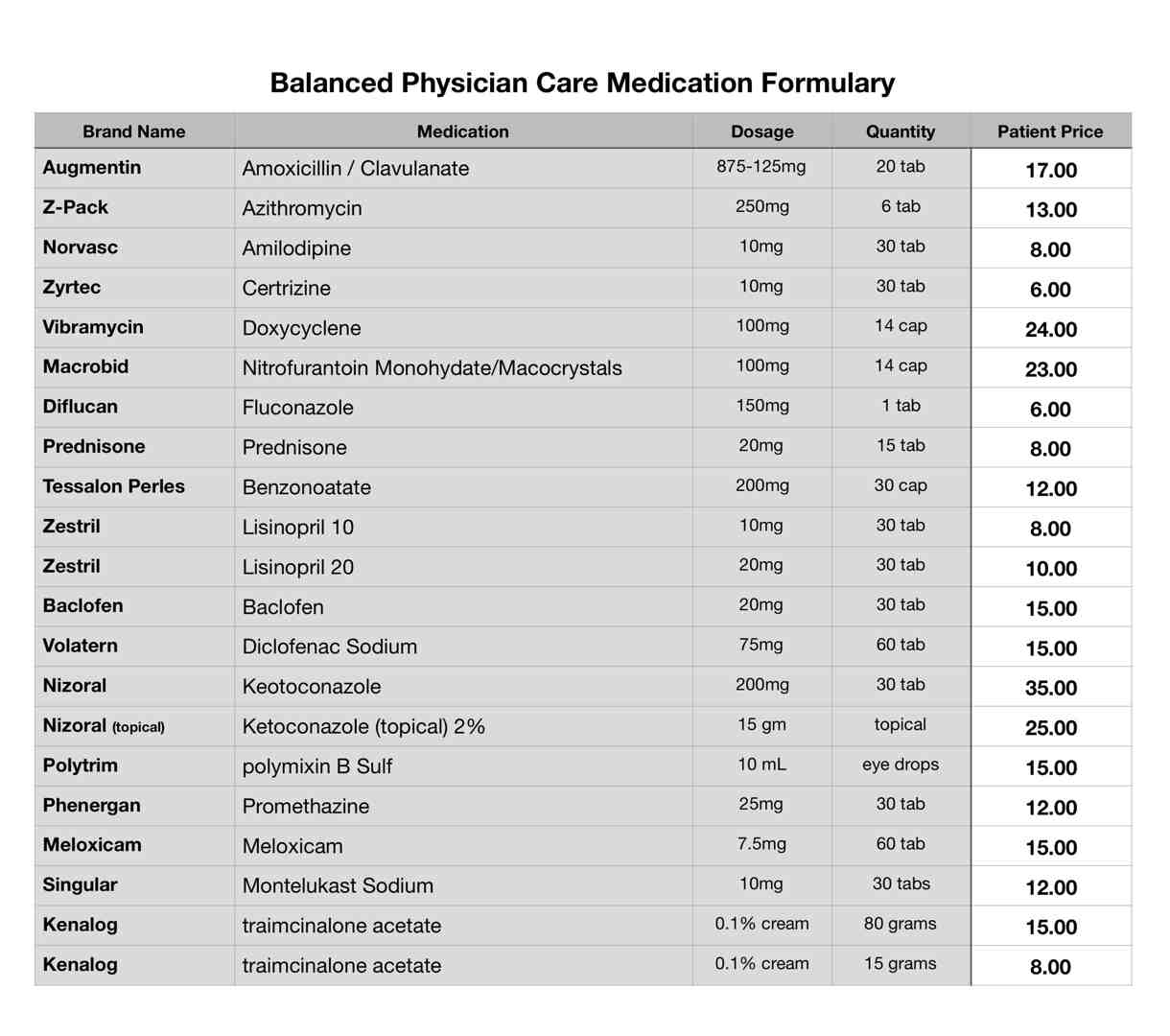Click the title Balanced Physician Care Medication Formulary

tap(582, 82)
